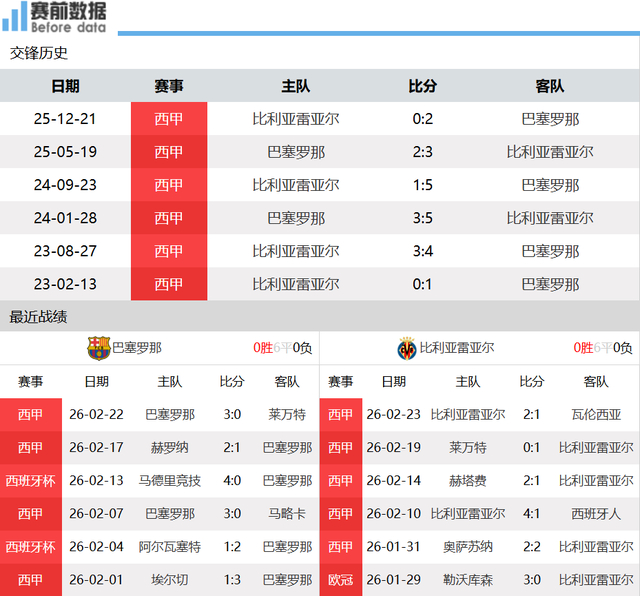Click the blue bar chart logo icon
640x596 pixels.
[x=14, y=16]
